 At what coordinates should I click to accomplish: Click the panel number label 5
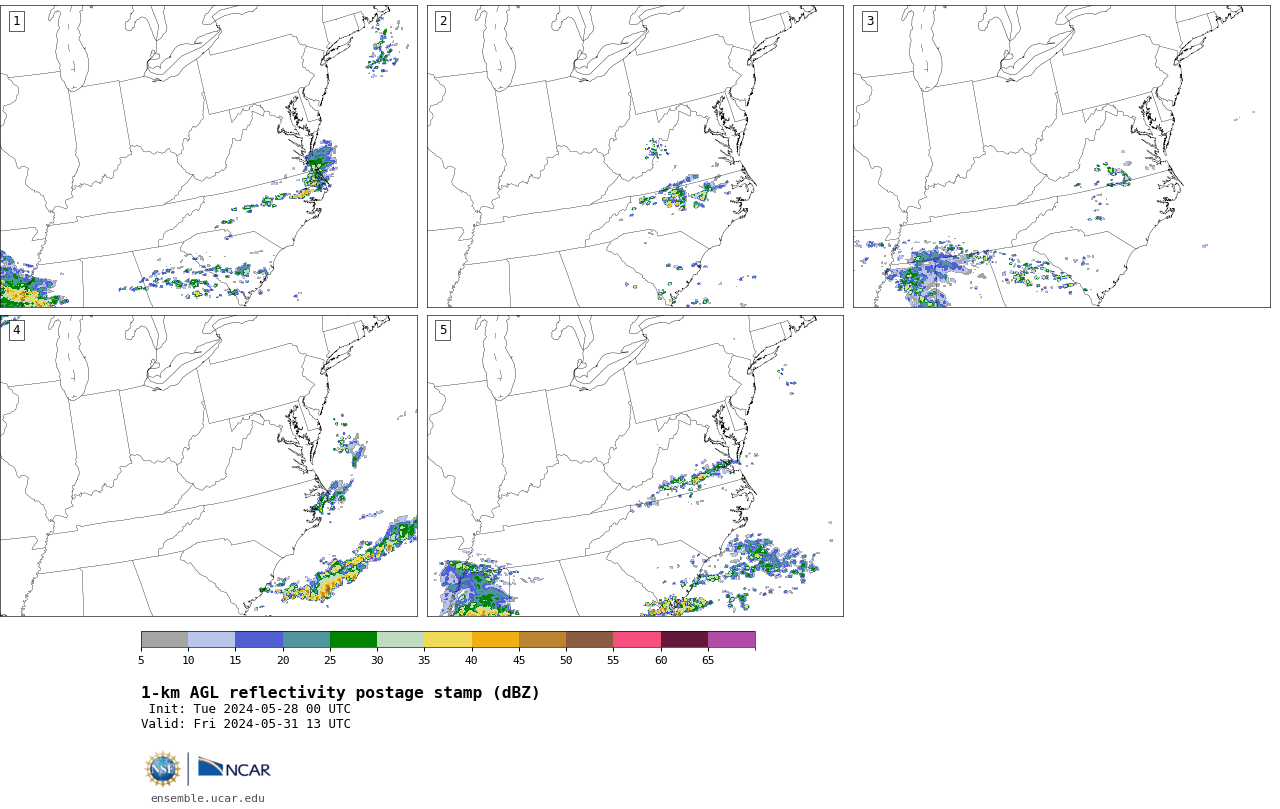pyautogui.click(x=443, y=330)
